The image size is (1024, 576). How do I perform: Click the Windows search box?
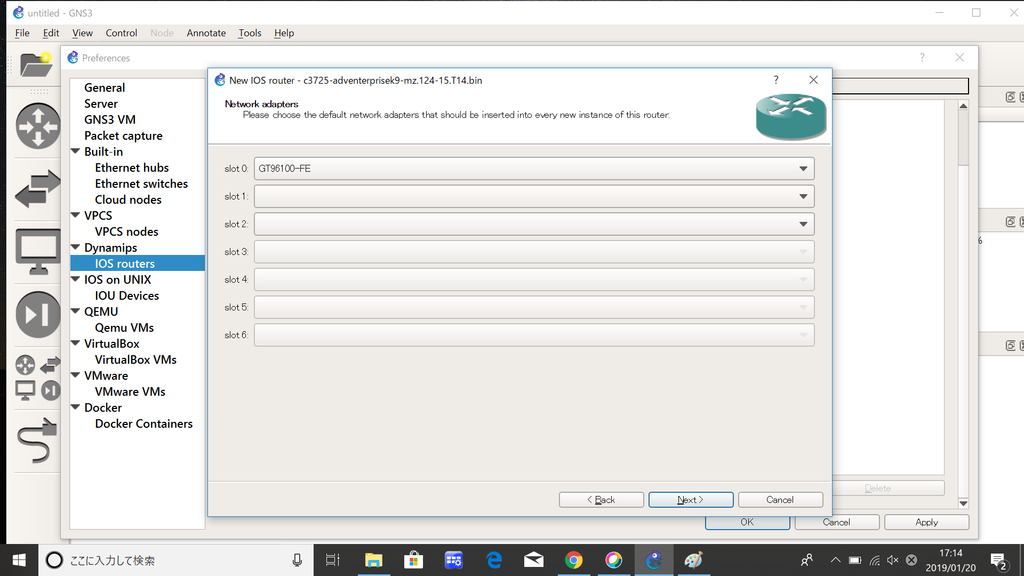176,560
